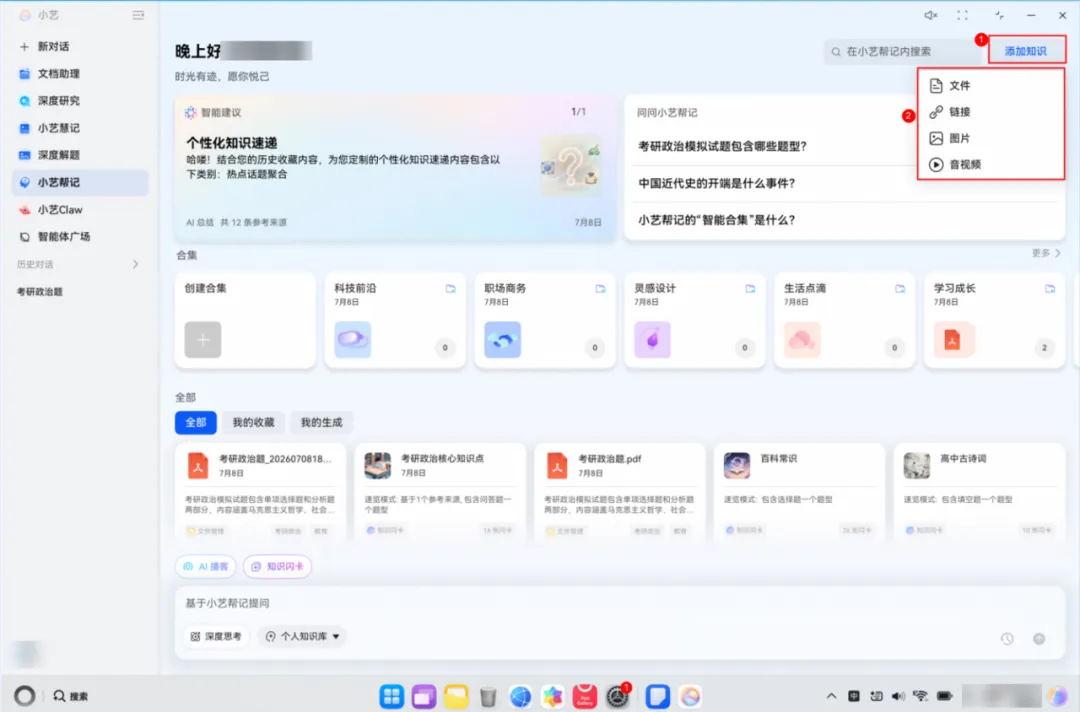Expand the system tray up-arrow
This screenshot has height=712, width=1080.
[831, 696]
